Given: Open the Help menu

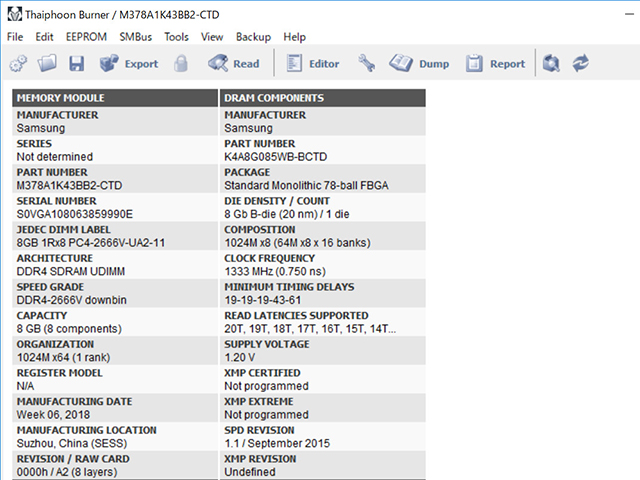Looking at the screenshot, I should (x=294, y=37).
